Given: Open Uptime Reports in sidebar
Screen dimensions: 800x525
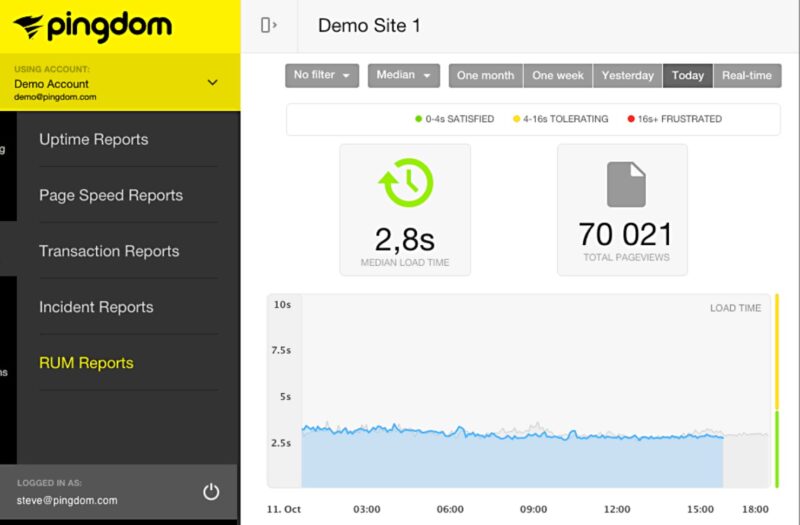Looking at the screenshot, I should (94, 140).
